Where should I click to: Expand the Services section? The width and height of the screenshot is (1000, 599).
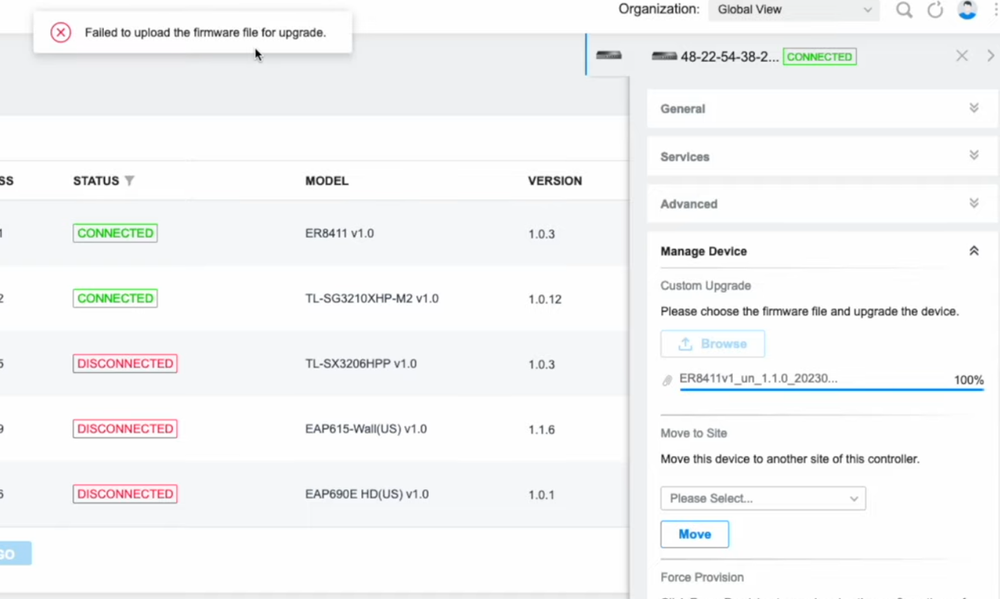pos(821,156)
